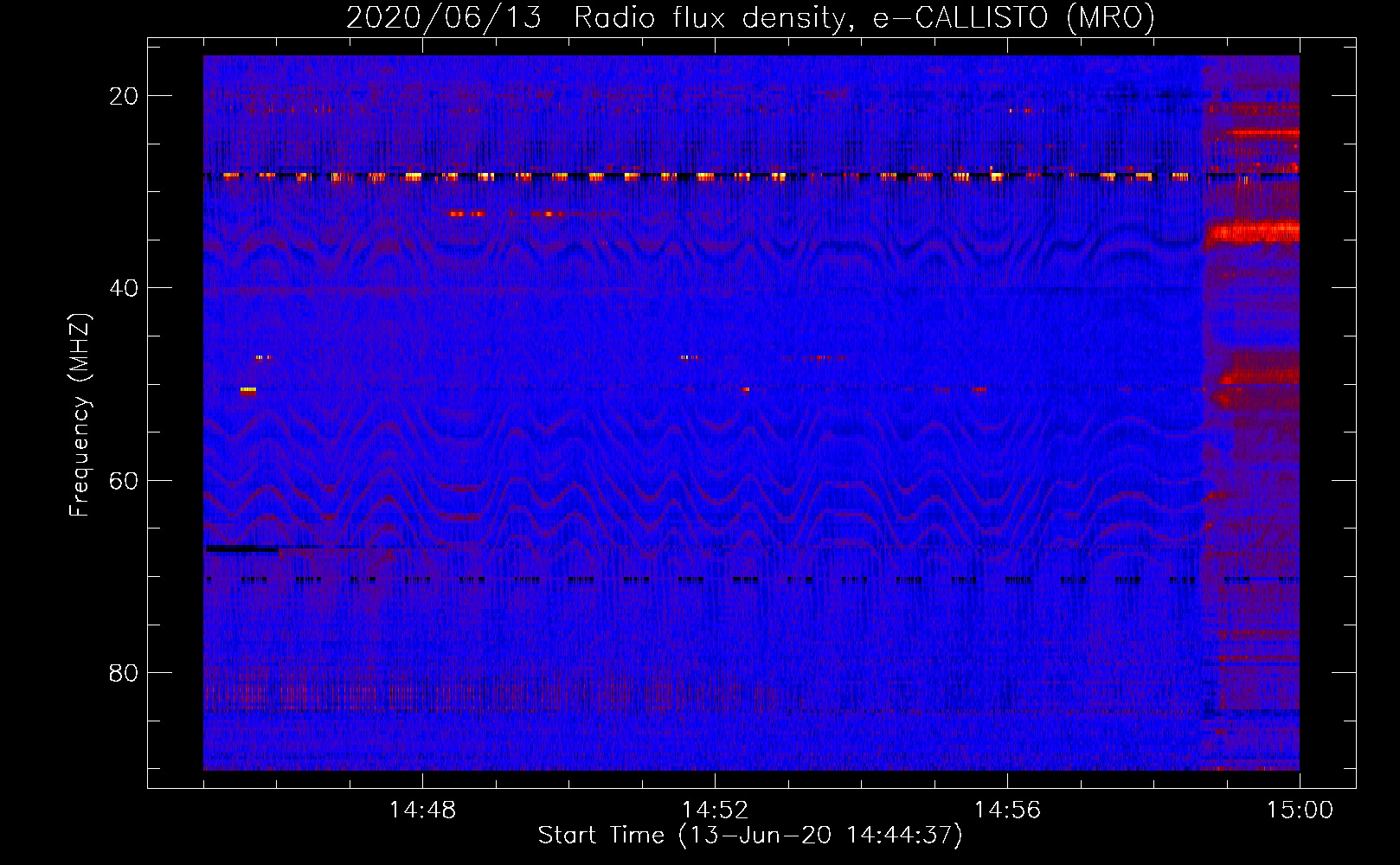
Task: Click the red emission band near 50 MHz at right
Action: click(1259, 376)
